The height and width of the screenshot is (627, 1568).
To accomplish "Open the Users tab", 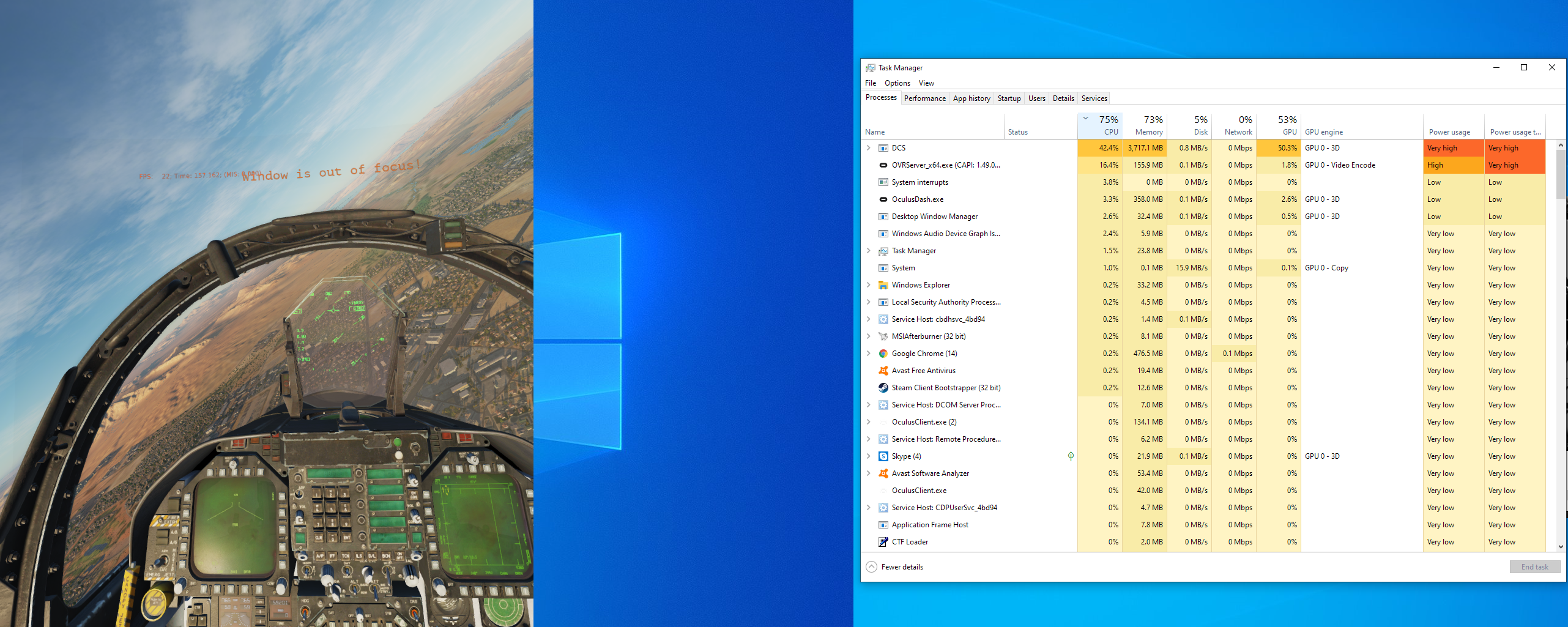I will (1036, 98).
